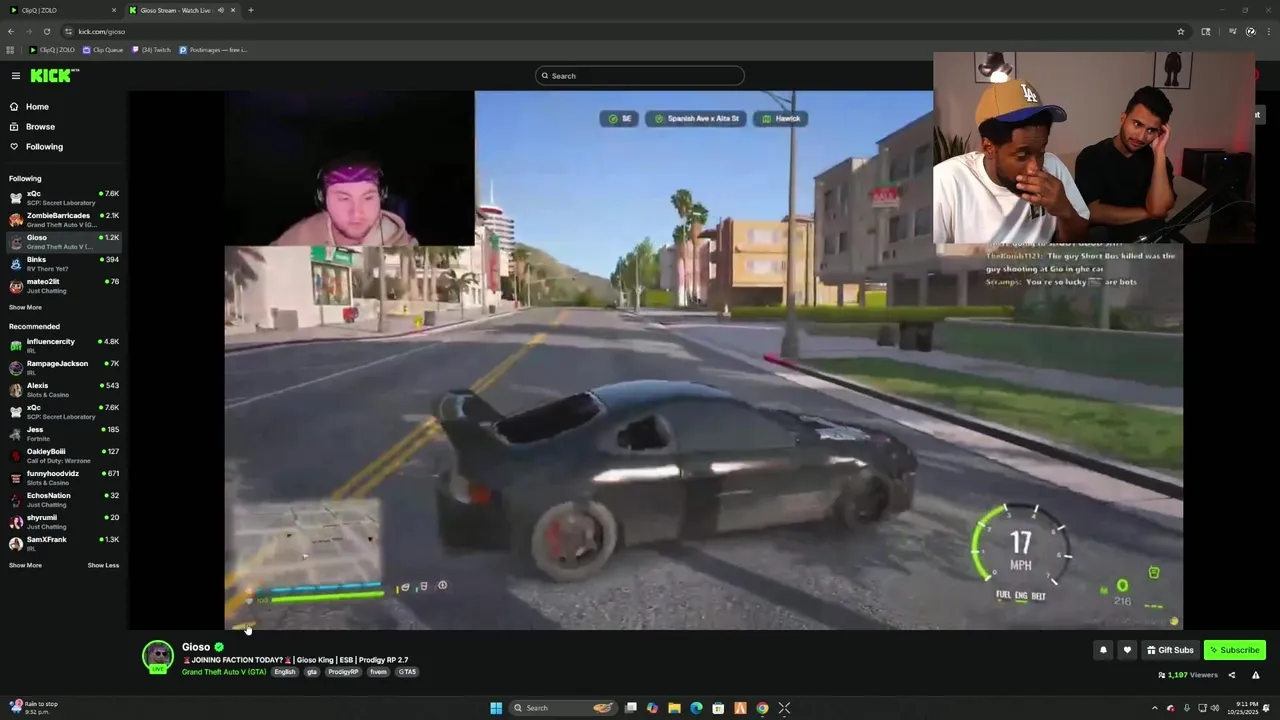The width and height of the screenshot is (1280, 720).
Task: Open the Windows Start menu
Action: click(496, 708)
